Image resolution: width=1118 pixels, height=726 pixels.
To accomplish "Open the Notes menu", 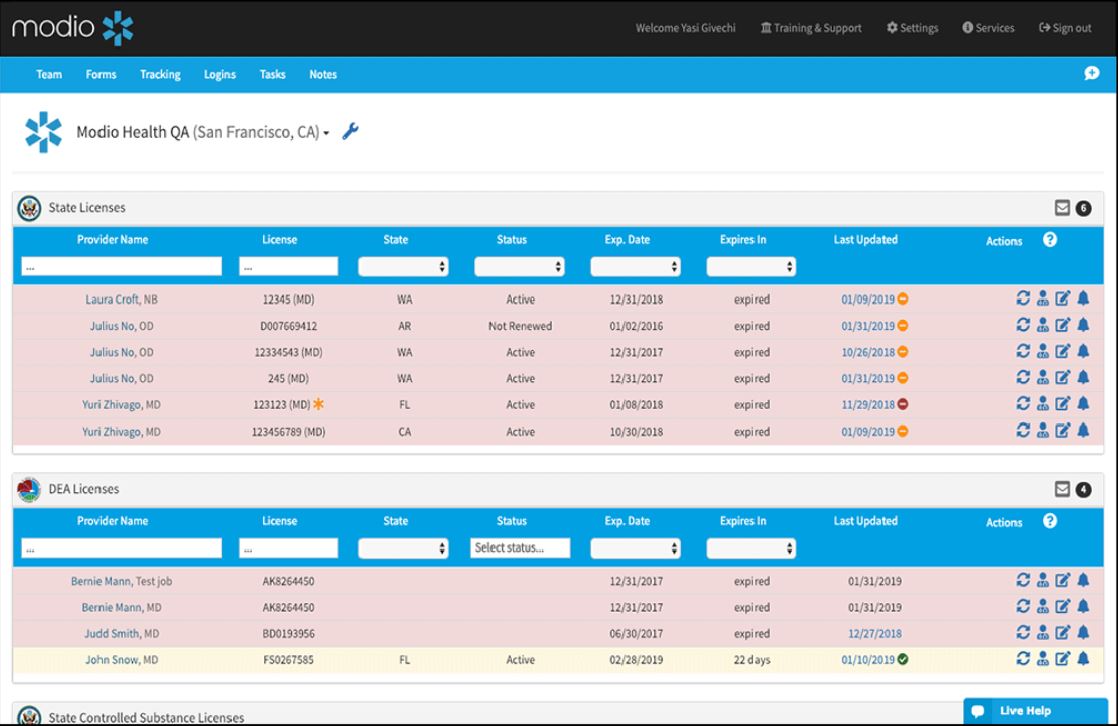I will (323, 74).
